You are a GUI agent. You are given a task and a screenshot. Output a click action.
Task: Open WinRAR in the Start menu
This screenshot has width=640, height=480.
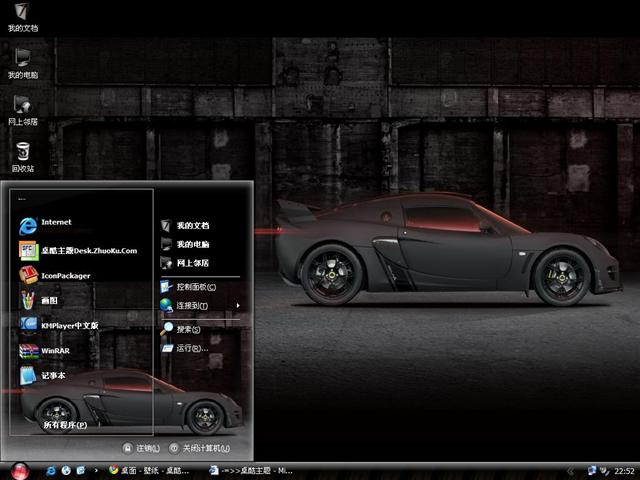pyautogui.click(x=55, y=351)
